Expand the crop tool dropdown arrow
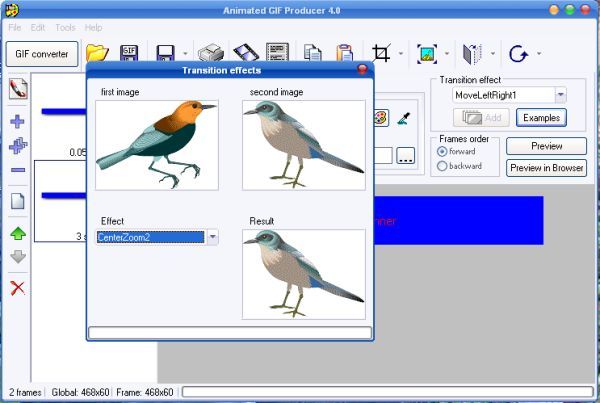 pos(401,53)
